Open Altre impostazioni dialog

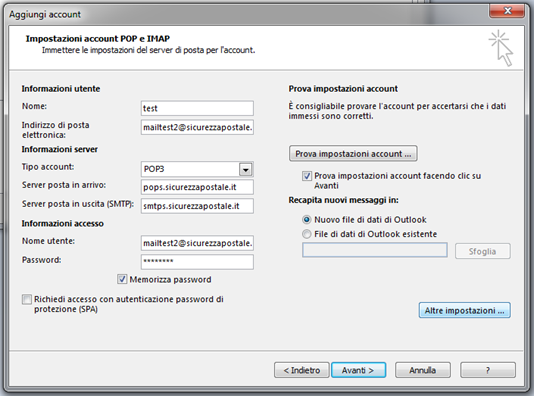coord(465,310)
